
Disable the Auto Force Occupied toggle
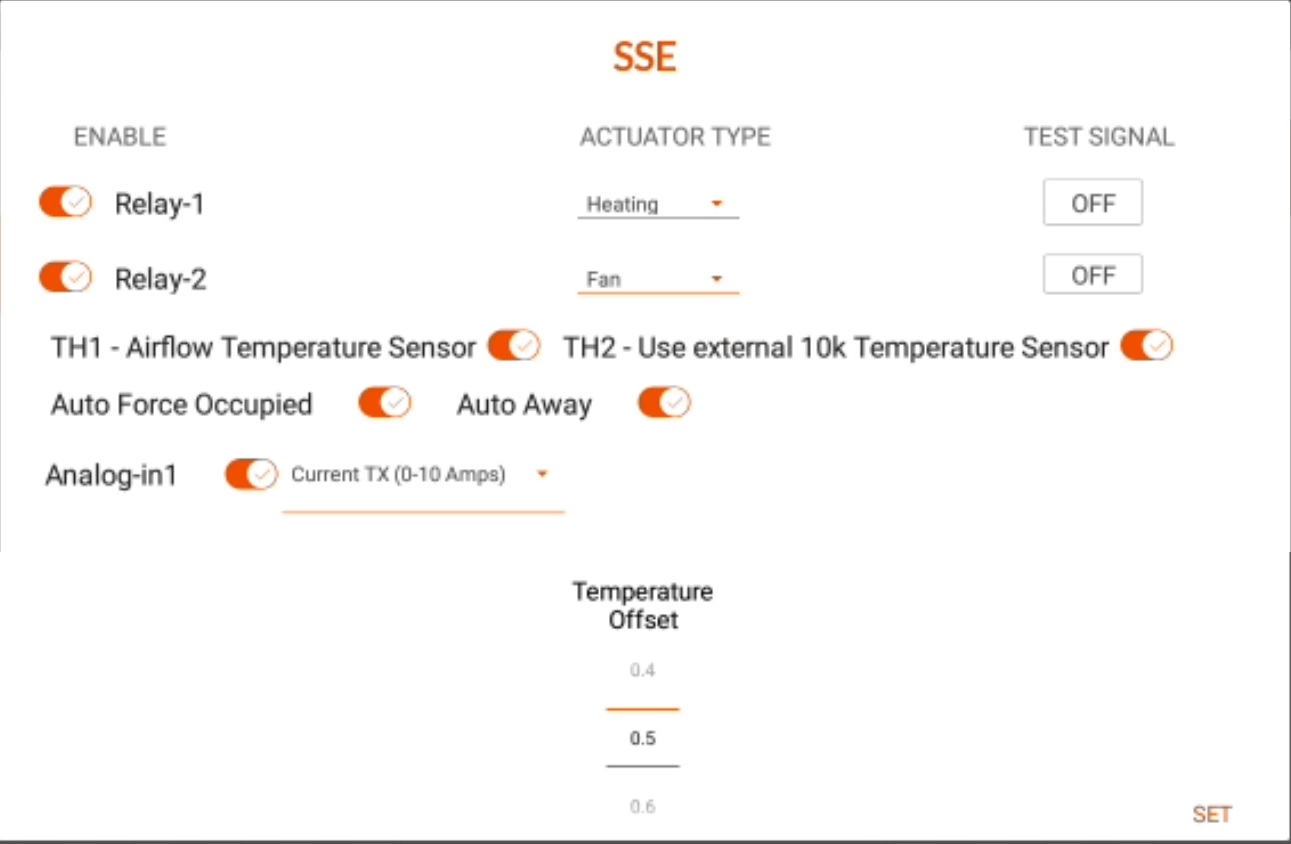tap(384, 403)
